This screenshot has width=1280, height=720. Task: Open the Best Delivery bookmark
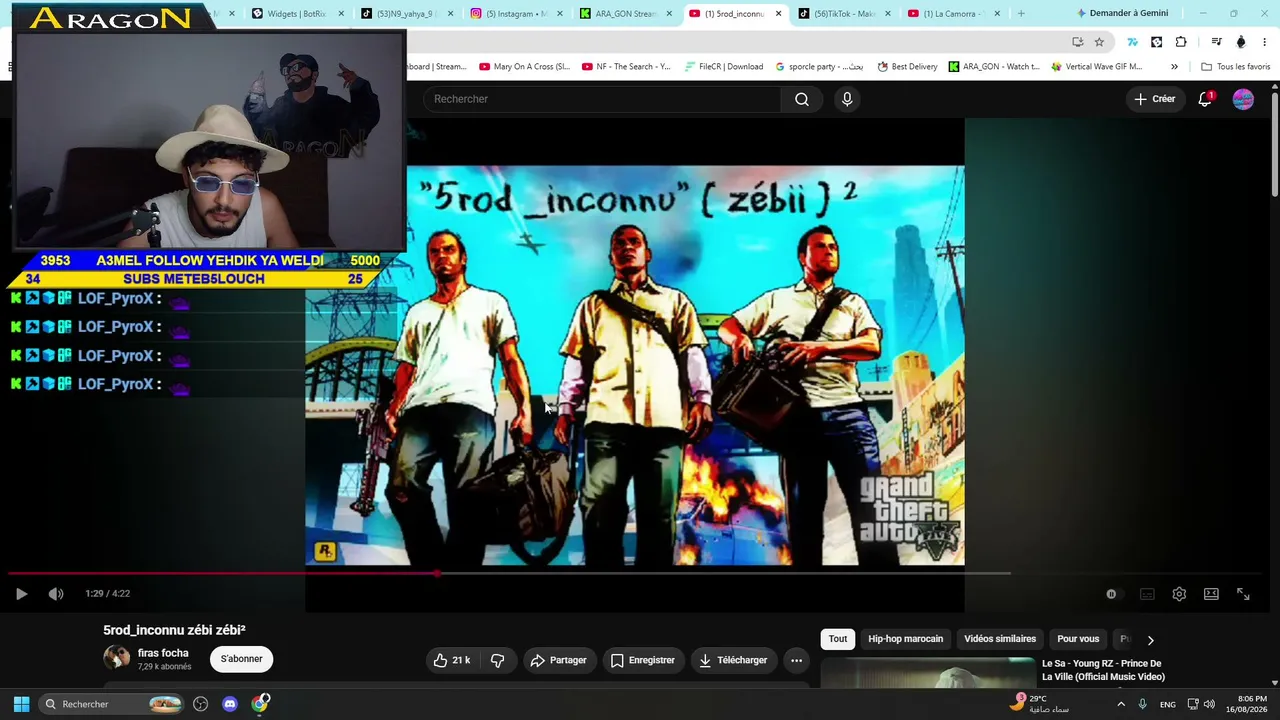point(907,67)
